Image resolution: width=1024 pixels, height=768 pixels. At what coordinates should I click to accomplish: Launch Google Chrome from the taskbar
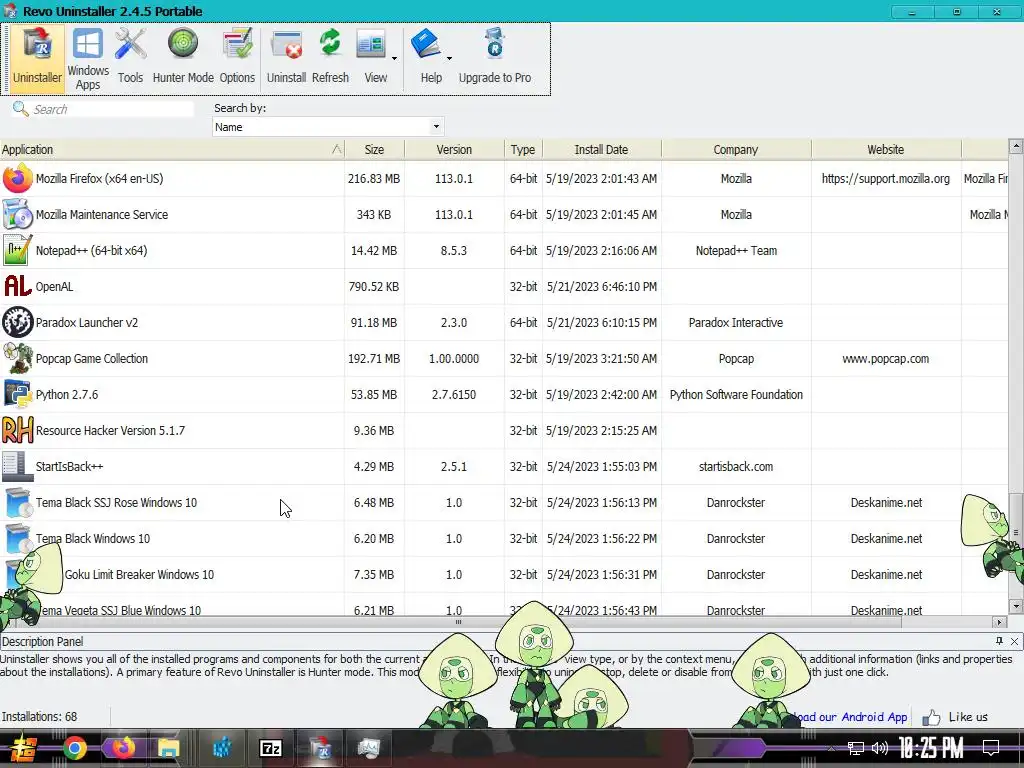[75, 748]
